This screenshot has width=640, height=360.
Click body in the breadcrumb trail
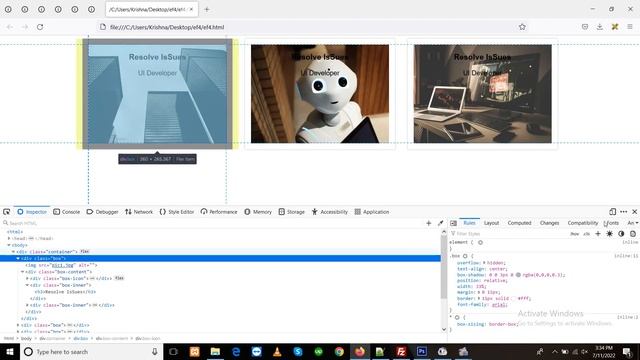coord(26,339)
